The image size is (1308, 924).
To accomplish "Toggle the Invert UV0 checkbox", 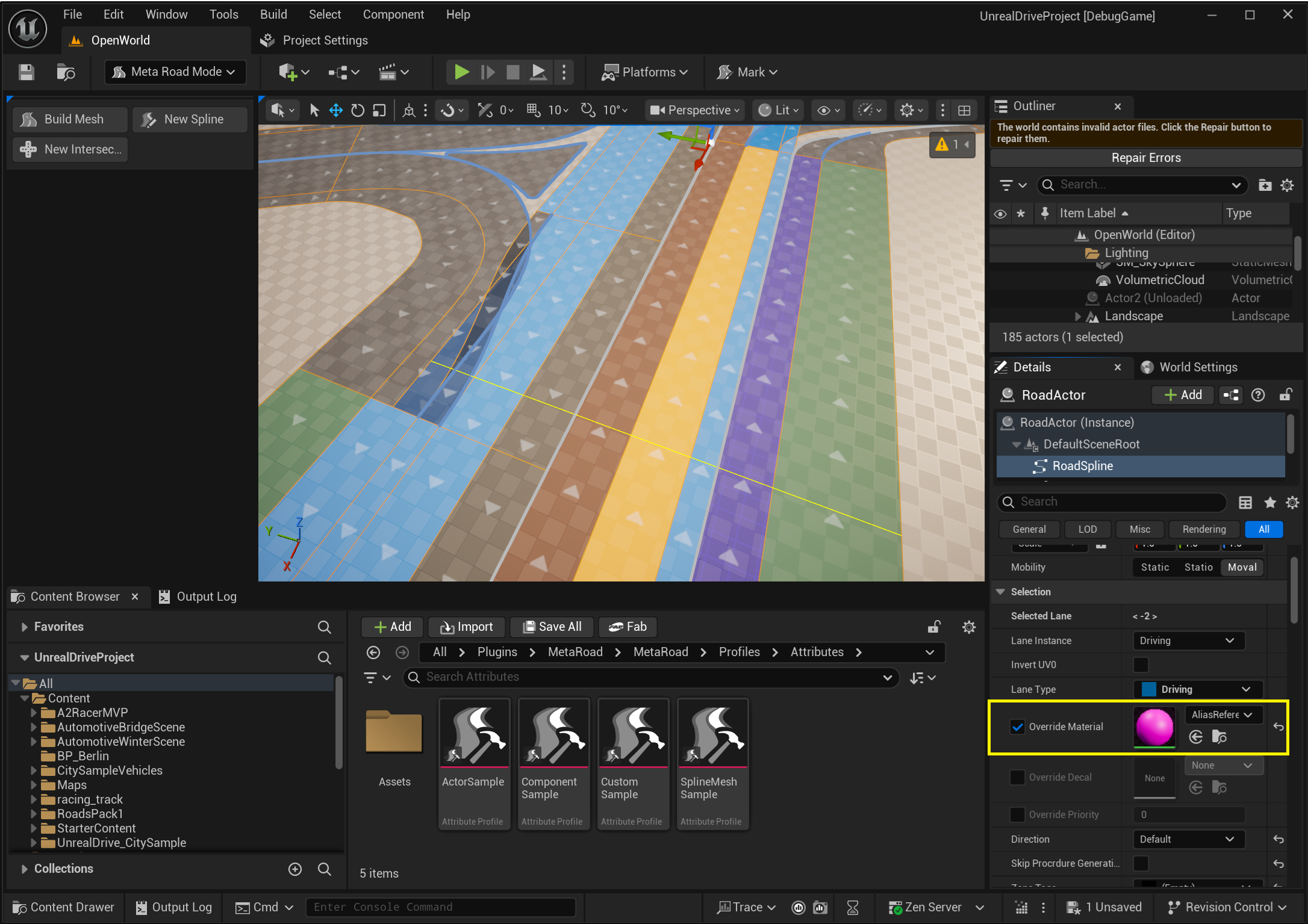I will [1141, 665].
